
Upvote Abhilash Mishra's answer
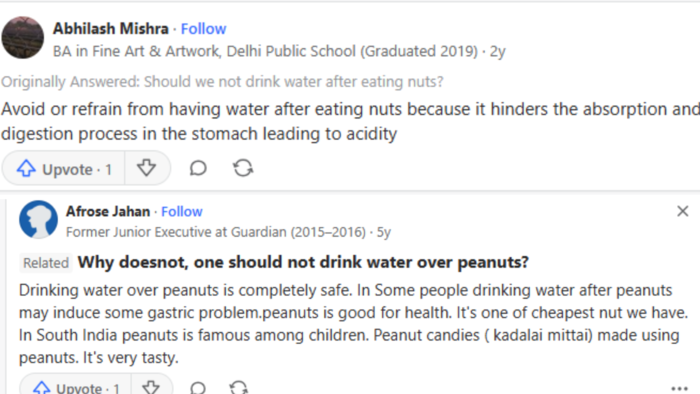coord(63,169)
